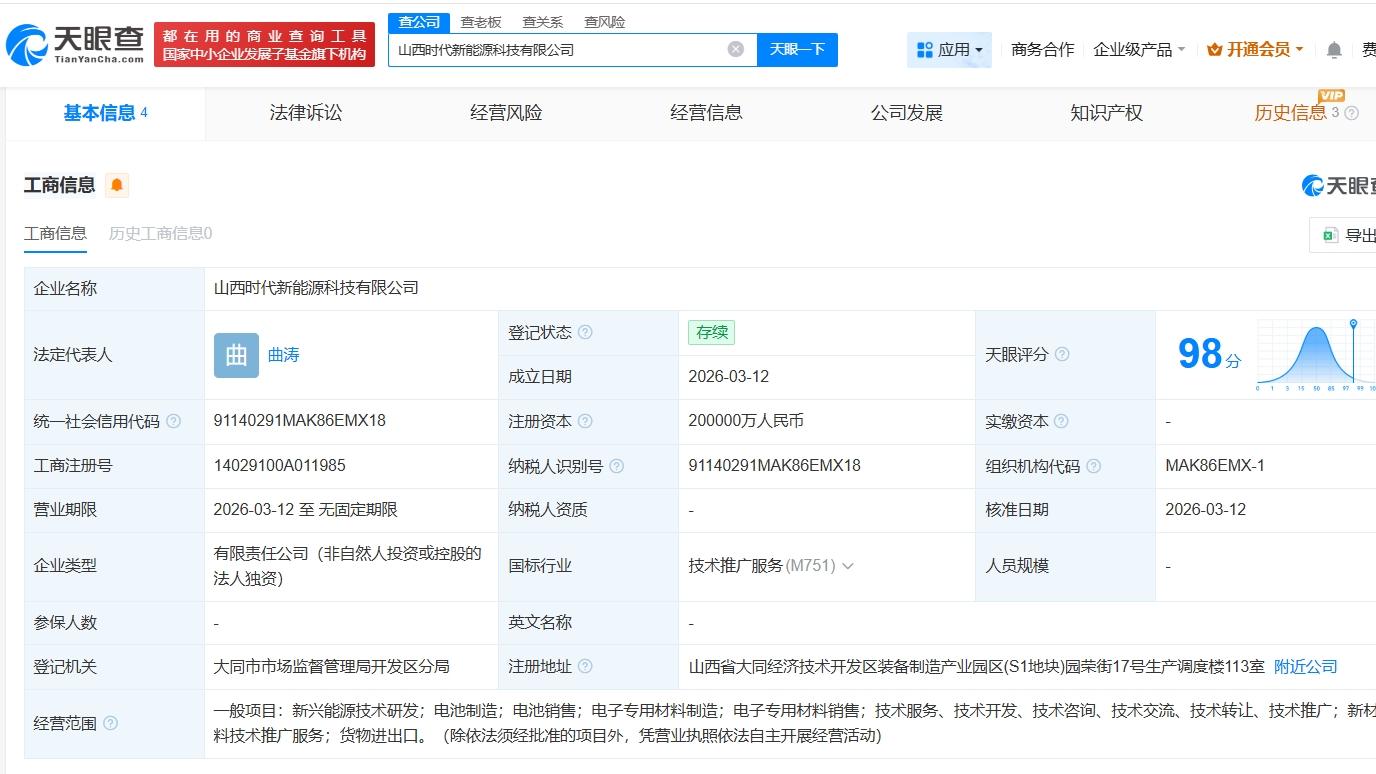The width and height of the screenshot is (1376, 774).
Task: Clear the search box using the × icon
Action: click(735, 48)
